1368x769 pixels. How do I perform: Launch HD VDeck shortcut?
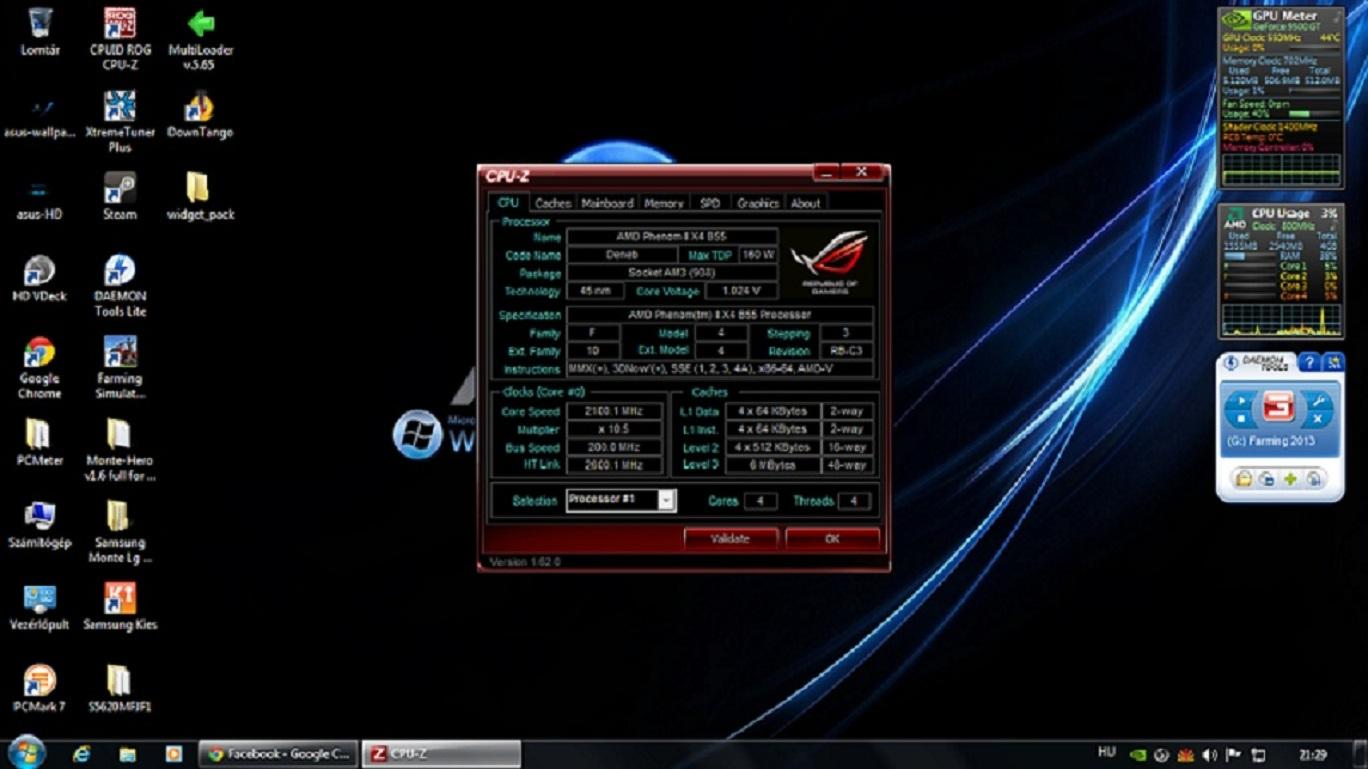40,279
